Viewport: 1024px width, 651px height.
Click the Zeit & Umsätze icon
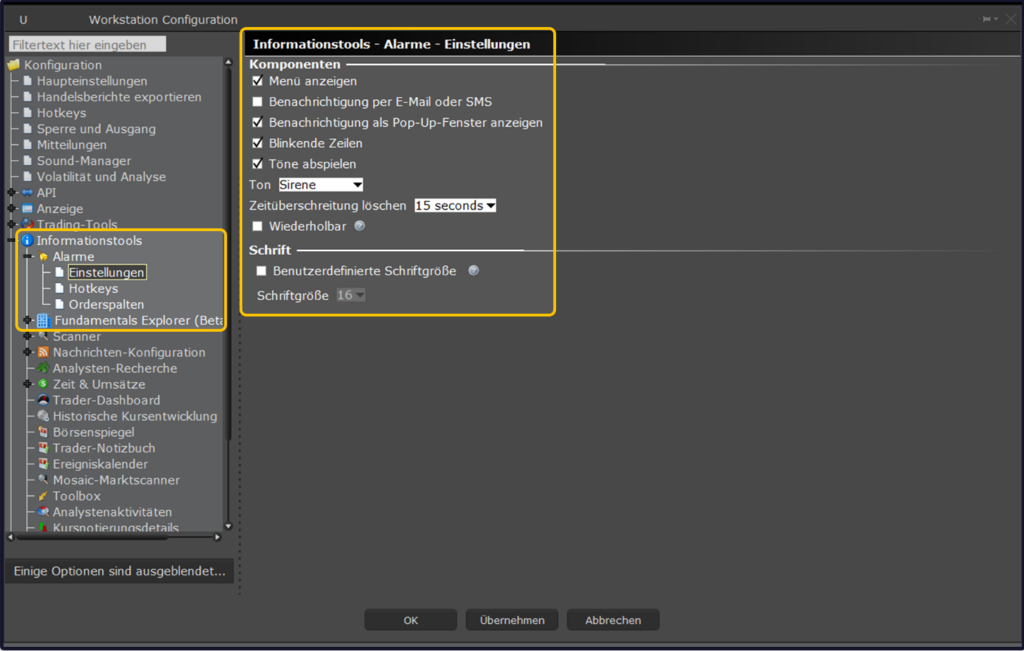(43, 384)
